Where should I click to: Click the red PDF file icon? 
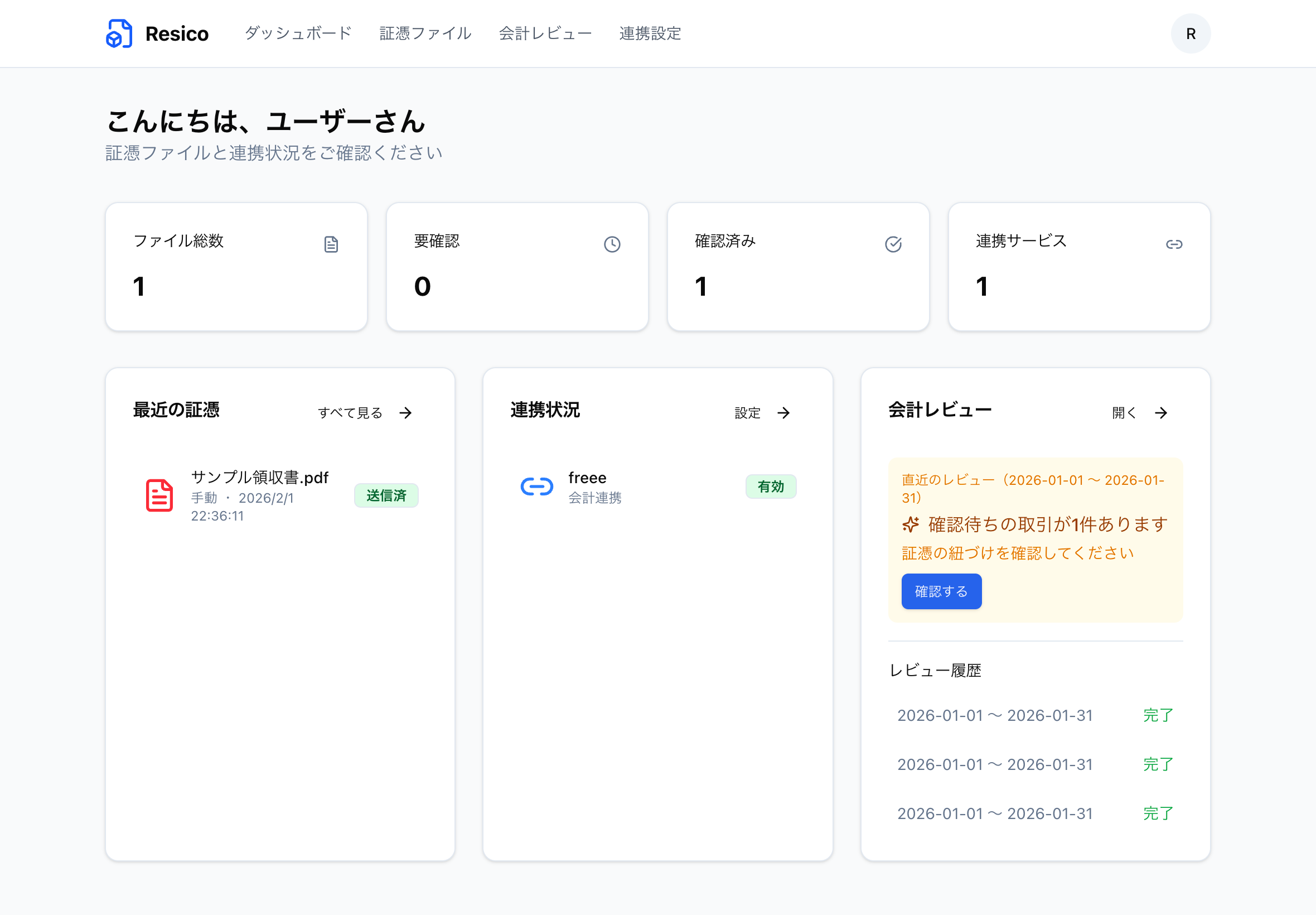[159, 495]
